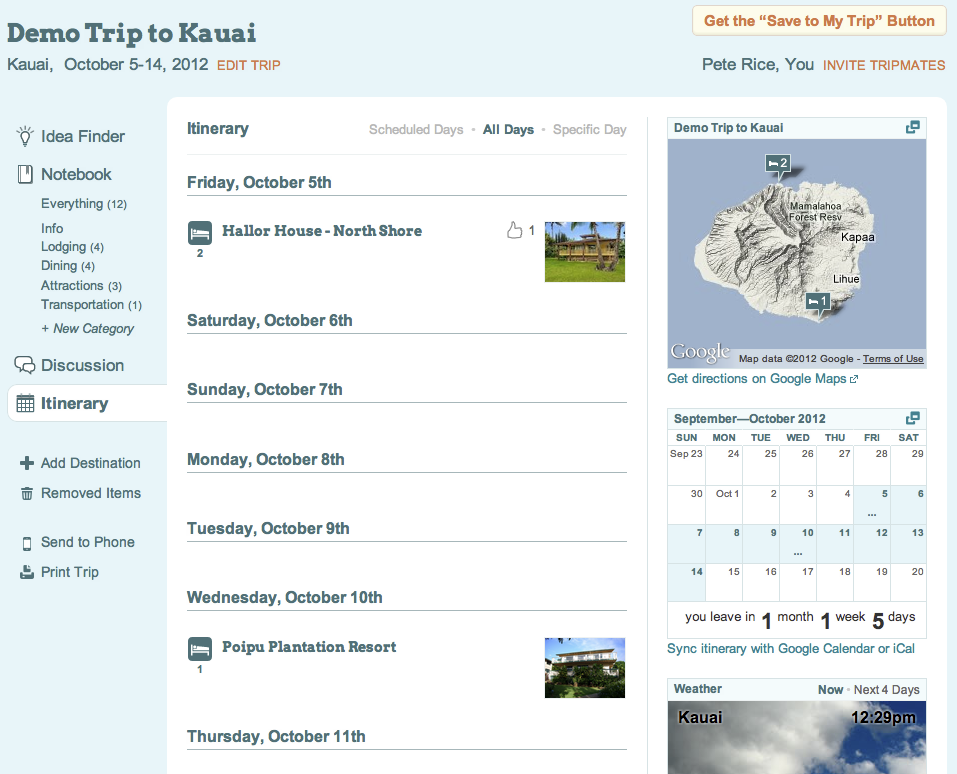Expand the September—October 2012 calendar panel
Viewport: 957px width, 774px height.
(912, 418)
